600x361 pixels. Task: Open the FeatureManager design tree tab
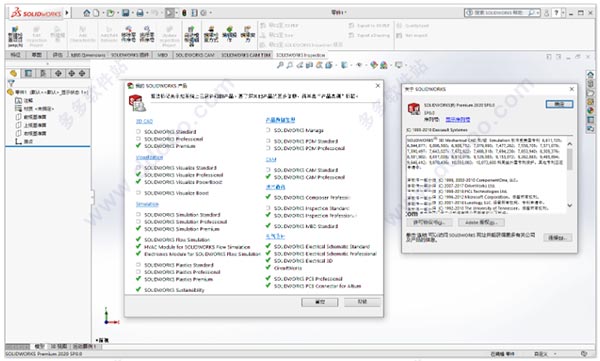13,73
